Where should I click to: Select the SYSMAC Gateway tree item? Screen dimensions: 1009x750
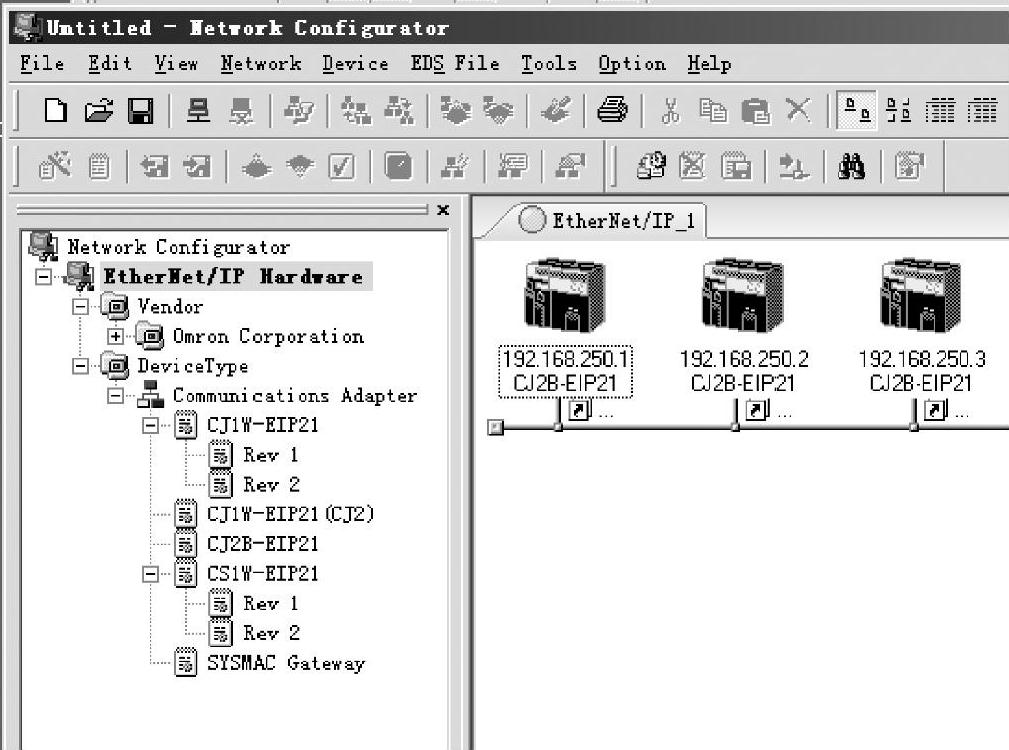pyautogui.click(x=286, y=663)
